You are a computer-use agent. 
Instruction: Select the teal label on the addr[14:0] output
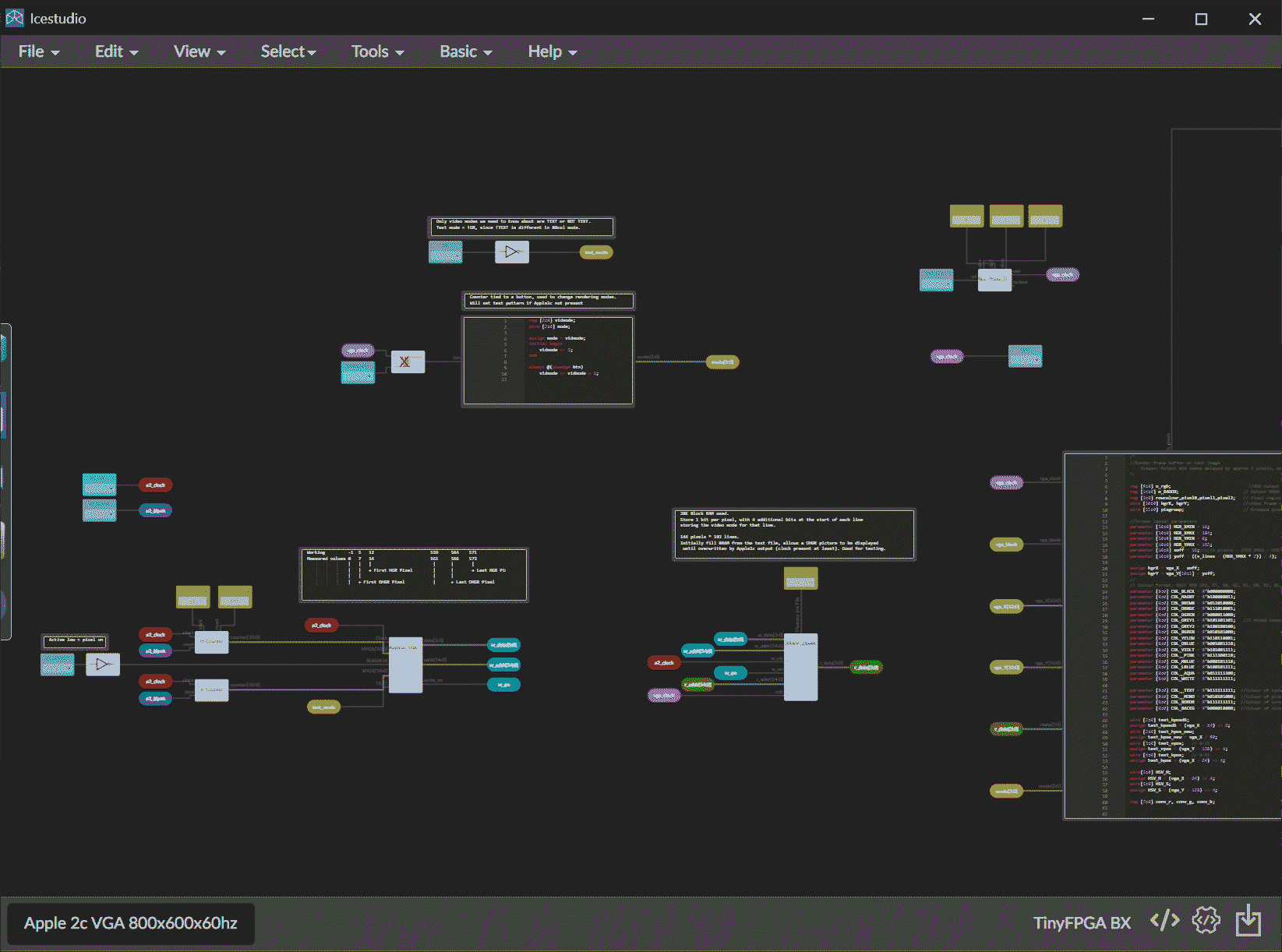[503, 665]
